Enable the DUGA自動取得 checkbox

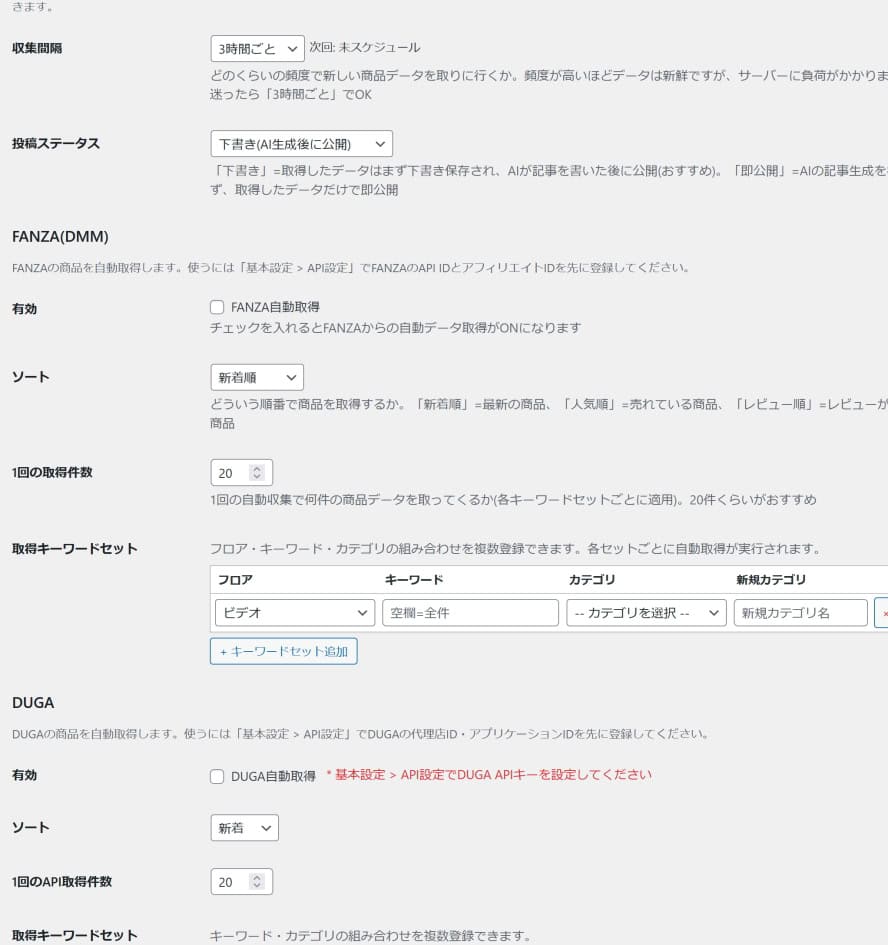[x=217, y=776]
